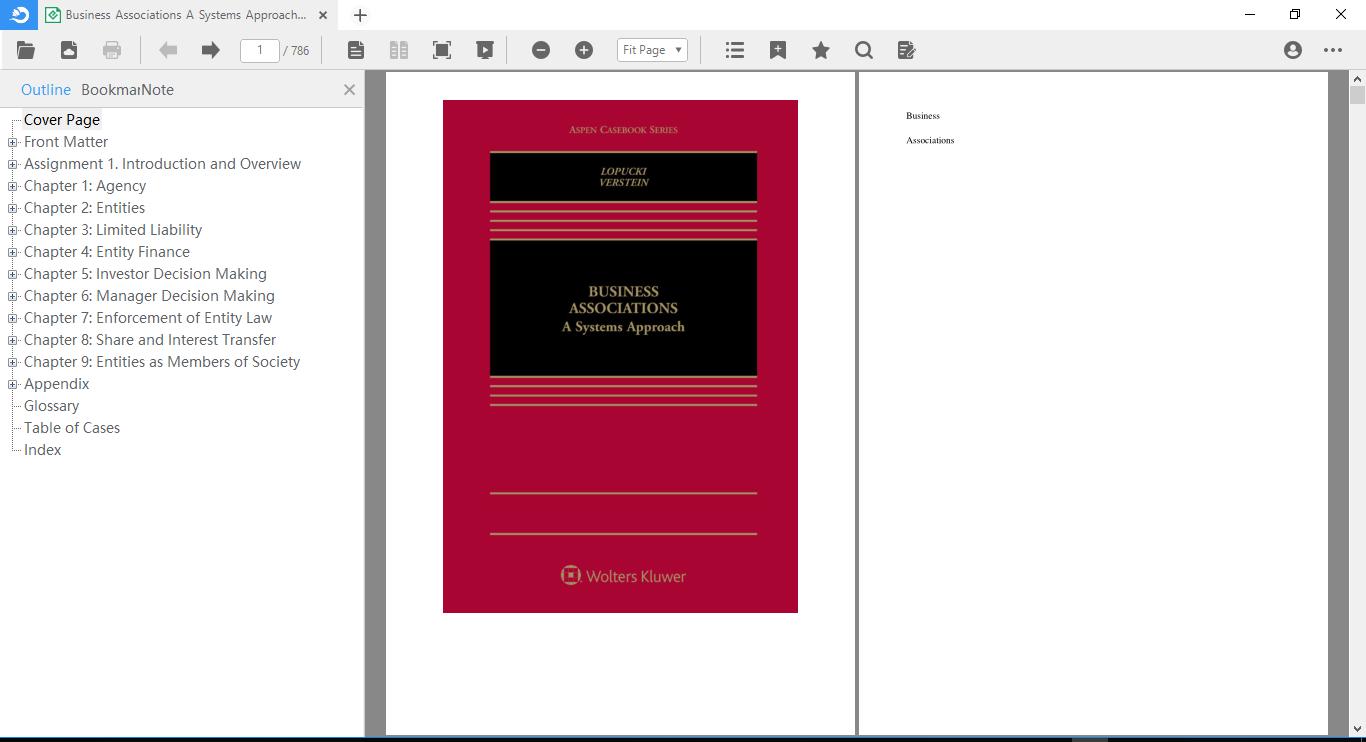Go to the next page arrow
Viewport: 1366px width, 742px height.
point(210,50)
